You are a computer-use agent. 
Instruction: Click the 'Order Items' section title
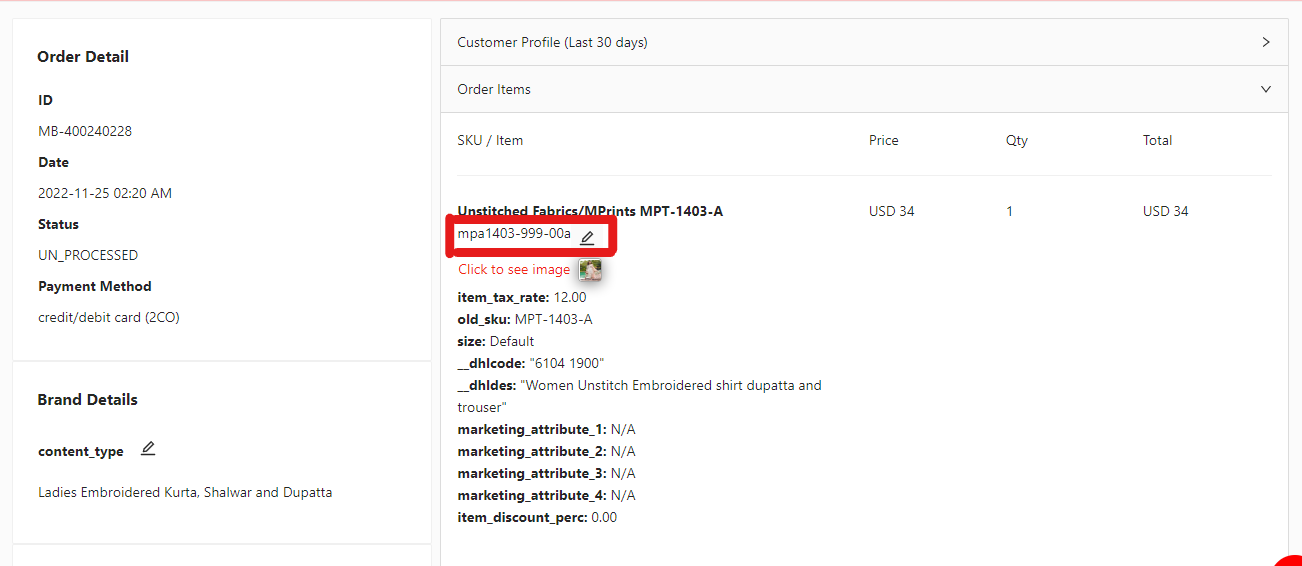494,89
